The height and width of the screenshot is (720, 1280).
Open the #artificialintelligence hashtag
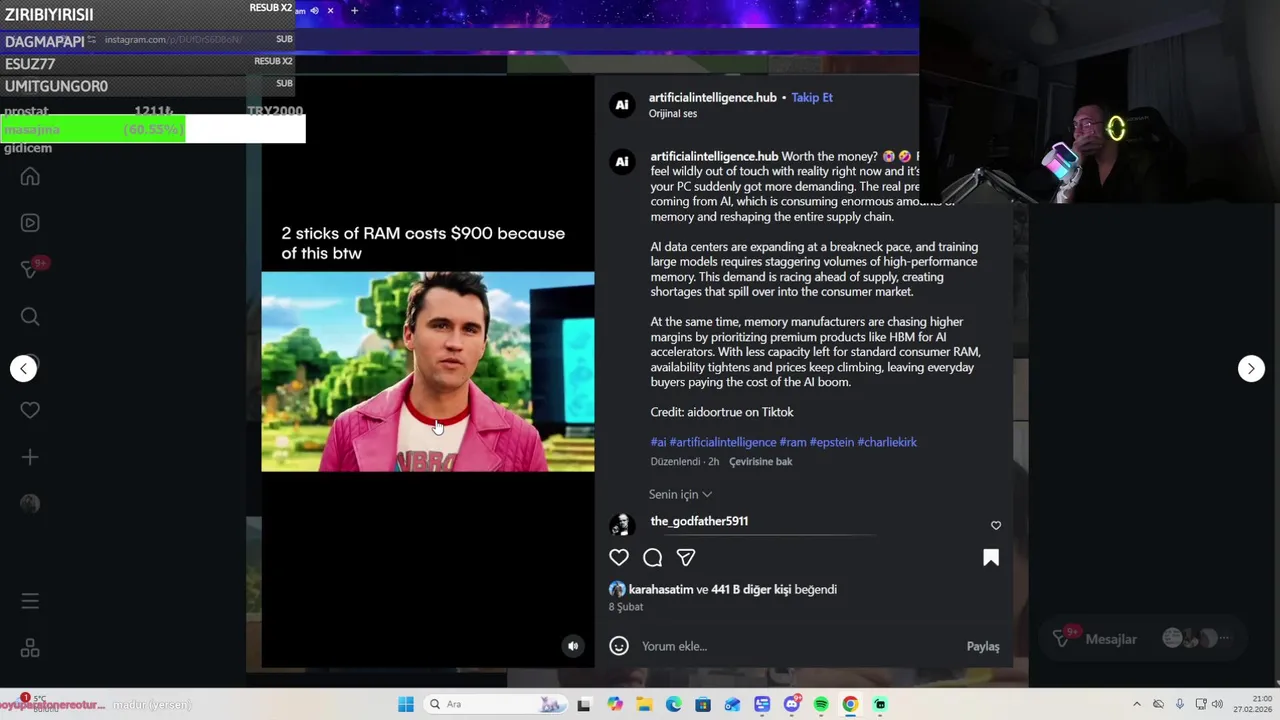723,442
